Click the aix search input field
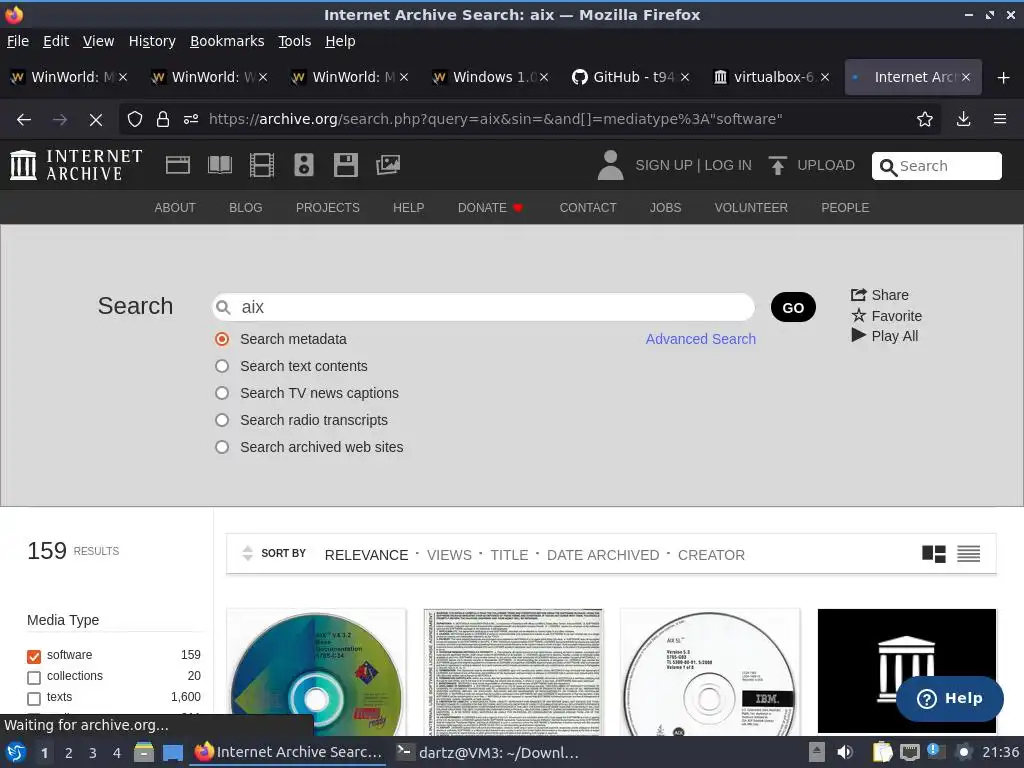This screenshot has height=768, width=1024. pyautogui.click(x=483, y=307)
